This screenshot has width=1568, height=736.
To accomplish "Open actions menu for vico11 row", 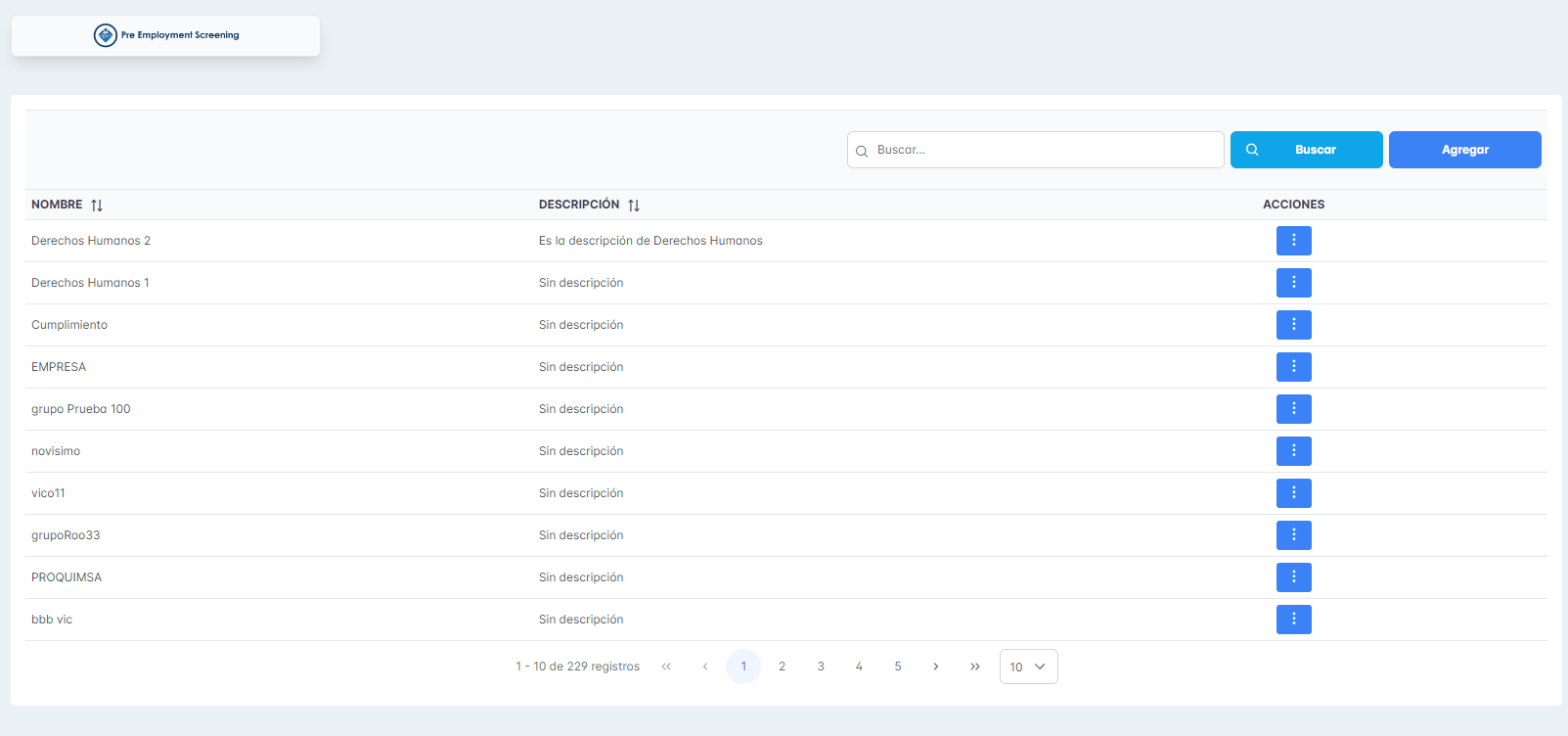I will tap(1293, 493).
